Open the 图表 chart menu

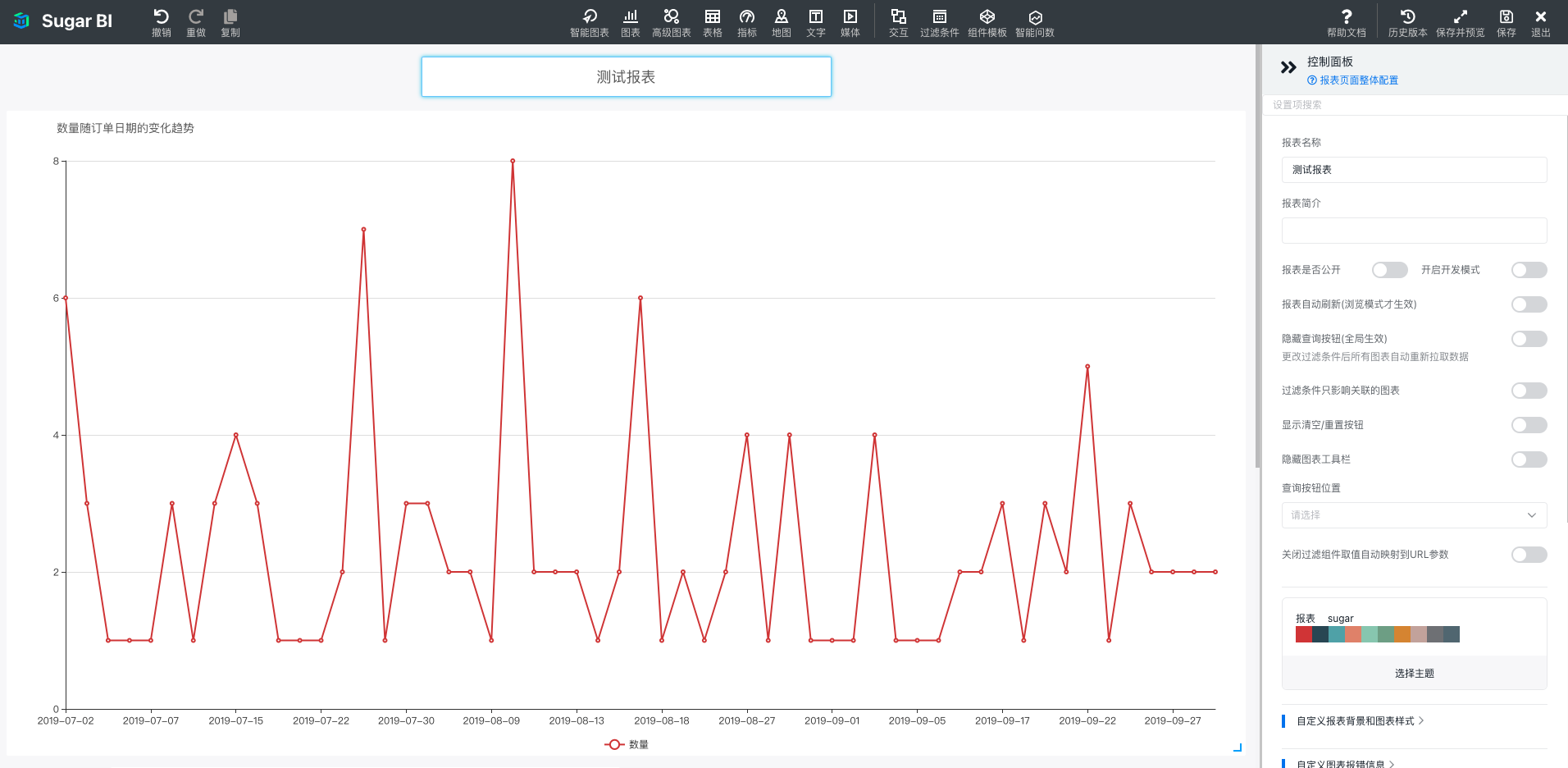pyautogui.click(x=631, y=22)
